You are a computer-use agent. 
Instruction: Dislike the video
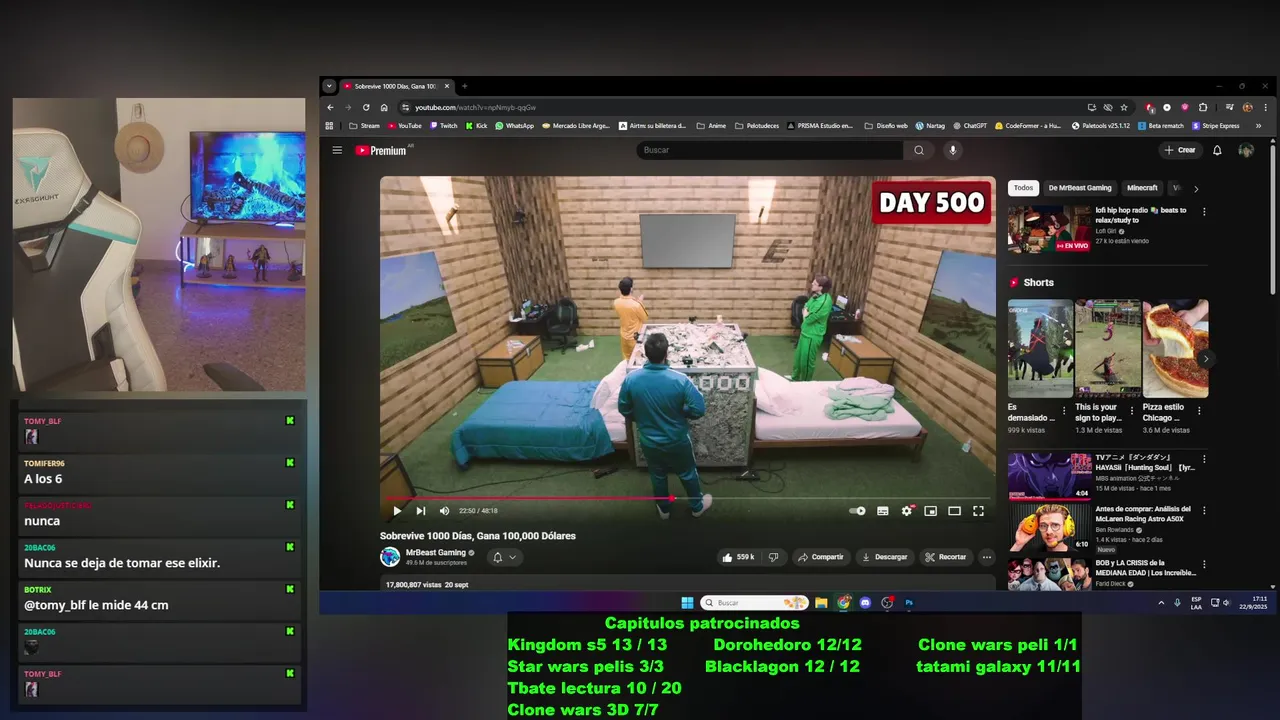point(773,557)
